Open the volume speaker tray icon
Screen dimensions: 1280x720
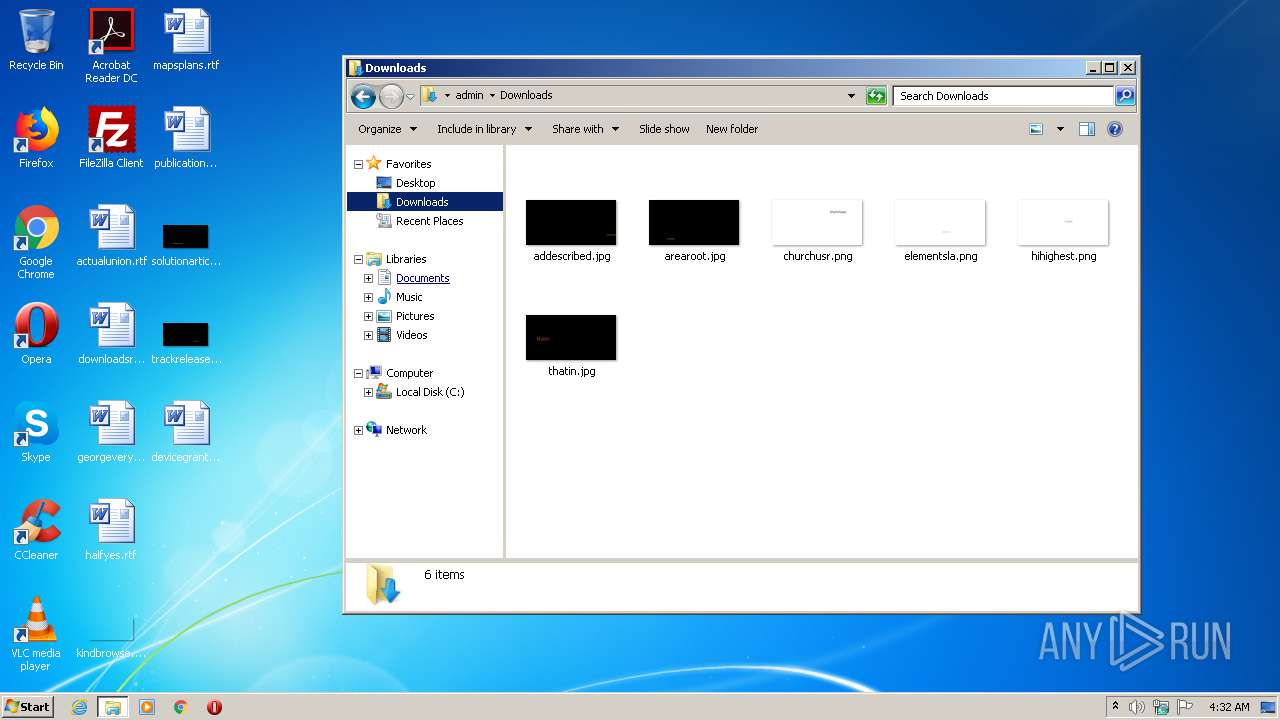click(1137, 707)
